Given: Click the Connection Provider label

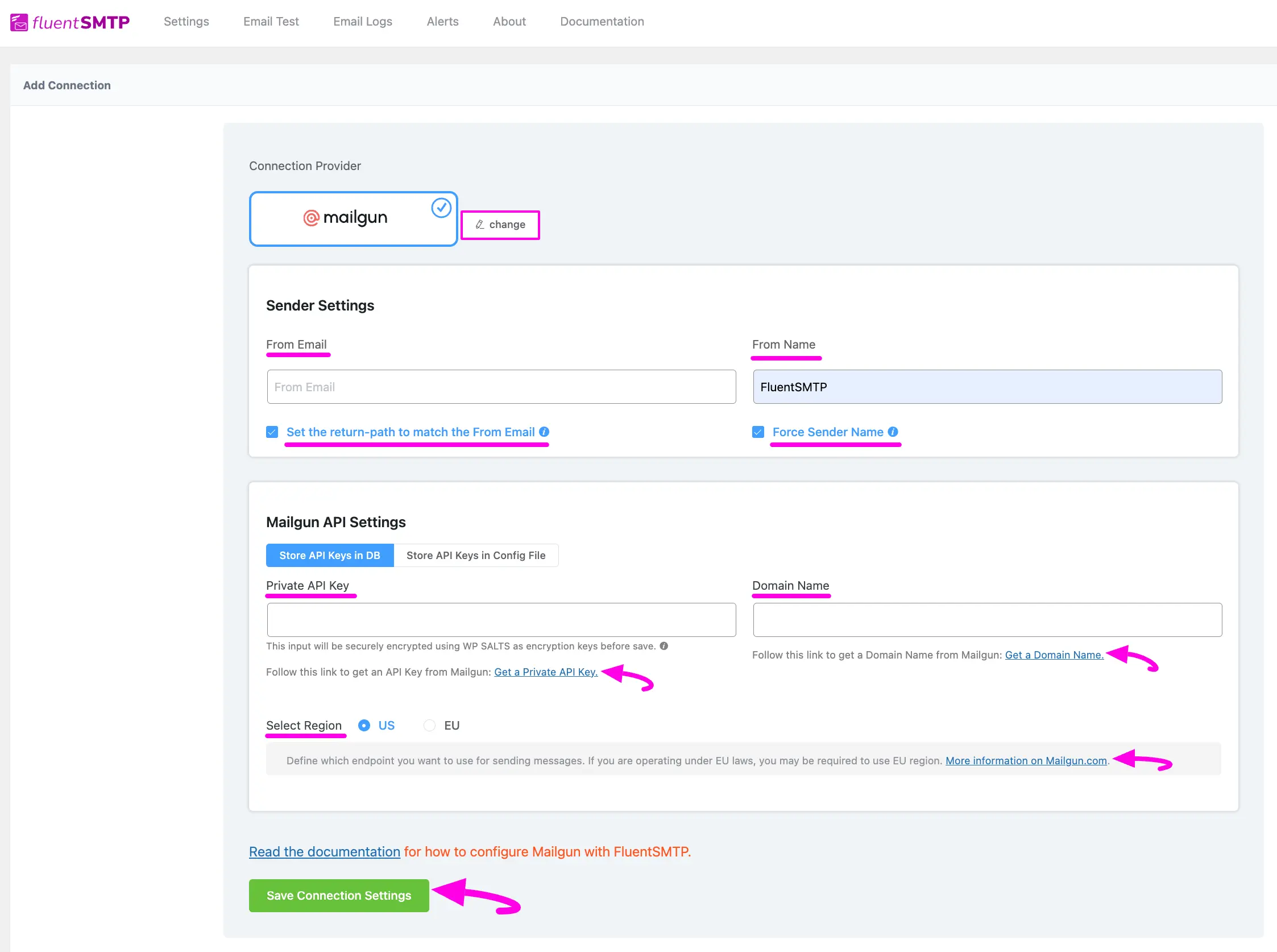Looking at the screenshot, I should pos(305,166).
